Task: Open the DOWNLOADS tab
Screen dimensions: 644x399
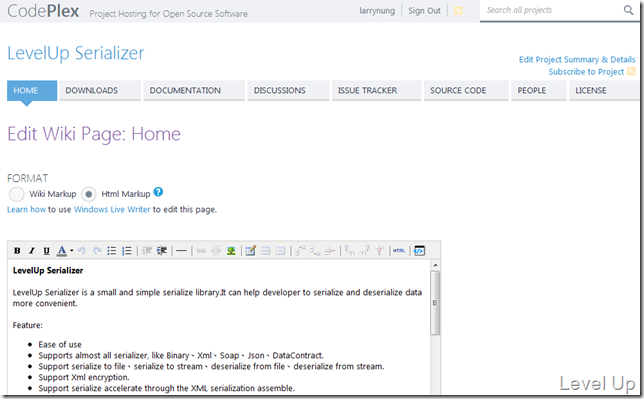Action: [100, 90]
